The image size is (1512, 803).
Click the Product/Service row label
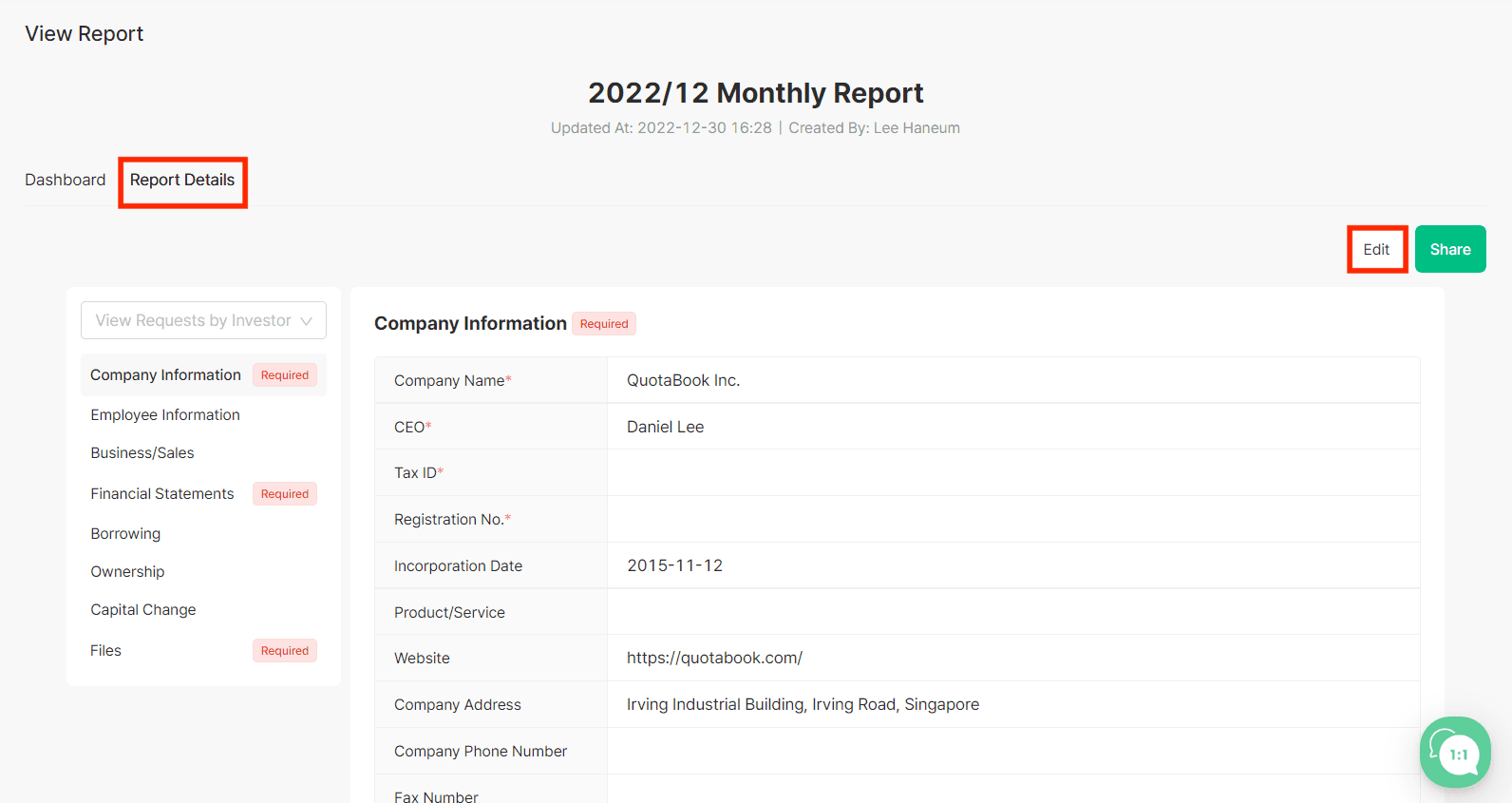click(449, 613)
